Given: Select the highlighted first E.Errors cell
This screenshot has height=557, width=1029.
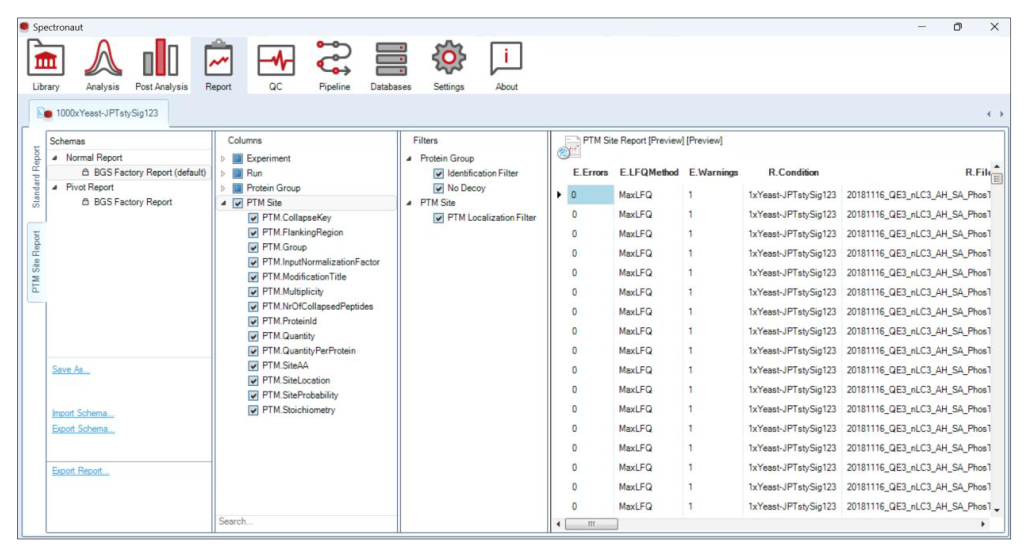Looking at the screenshot, I should click(590, 195).
